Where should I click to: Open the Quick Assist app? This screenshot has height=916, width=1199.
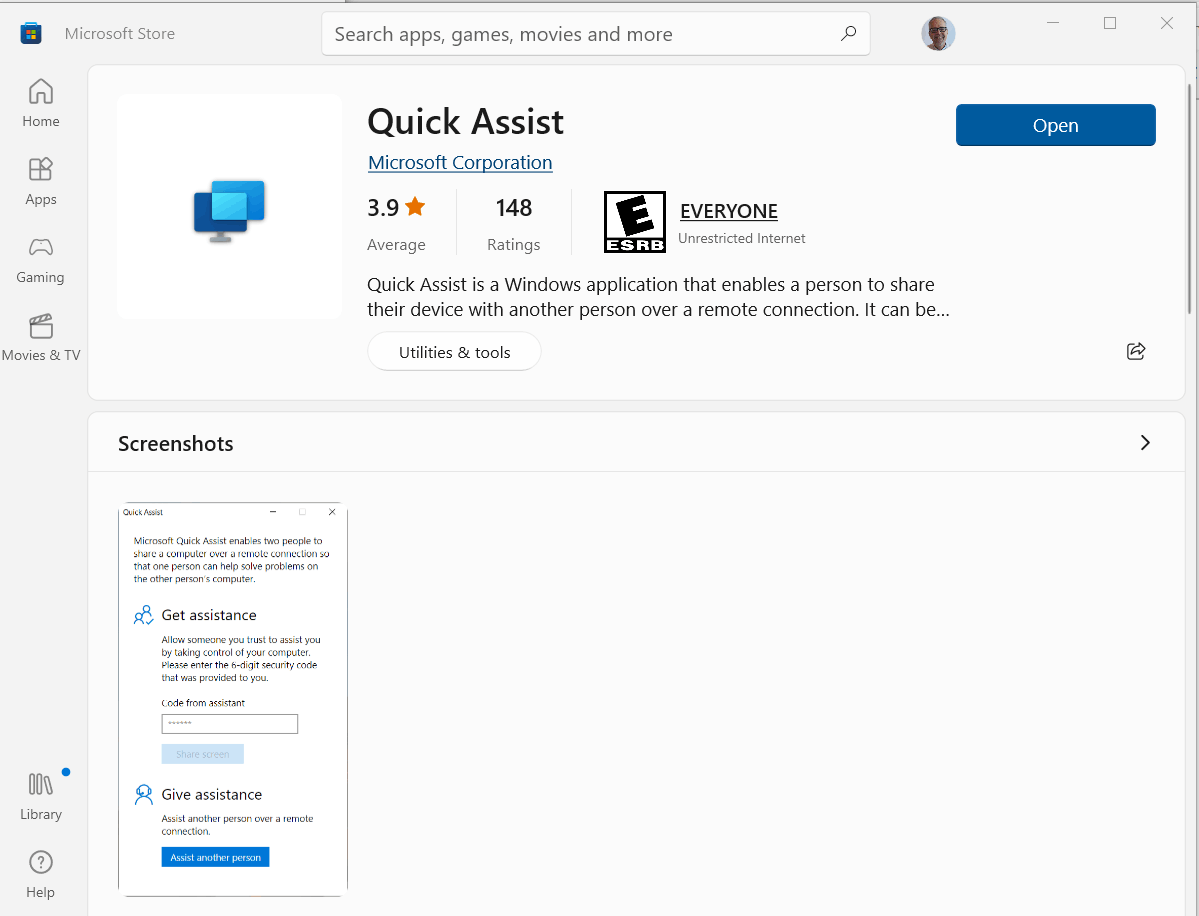pos(1055,125)
